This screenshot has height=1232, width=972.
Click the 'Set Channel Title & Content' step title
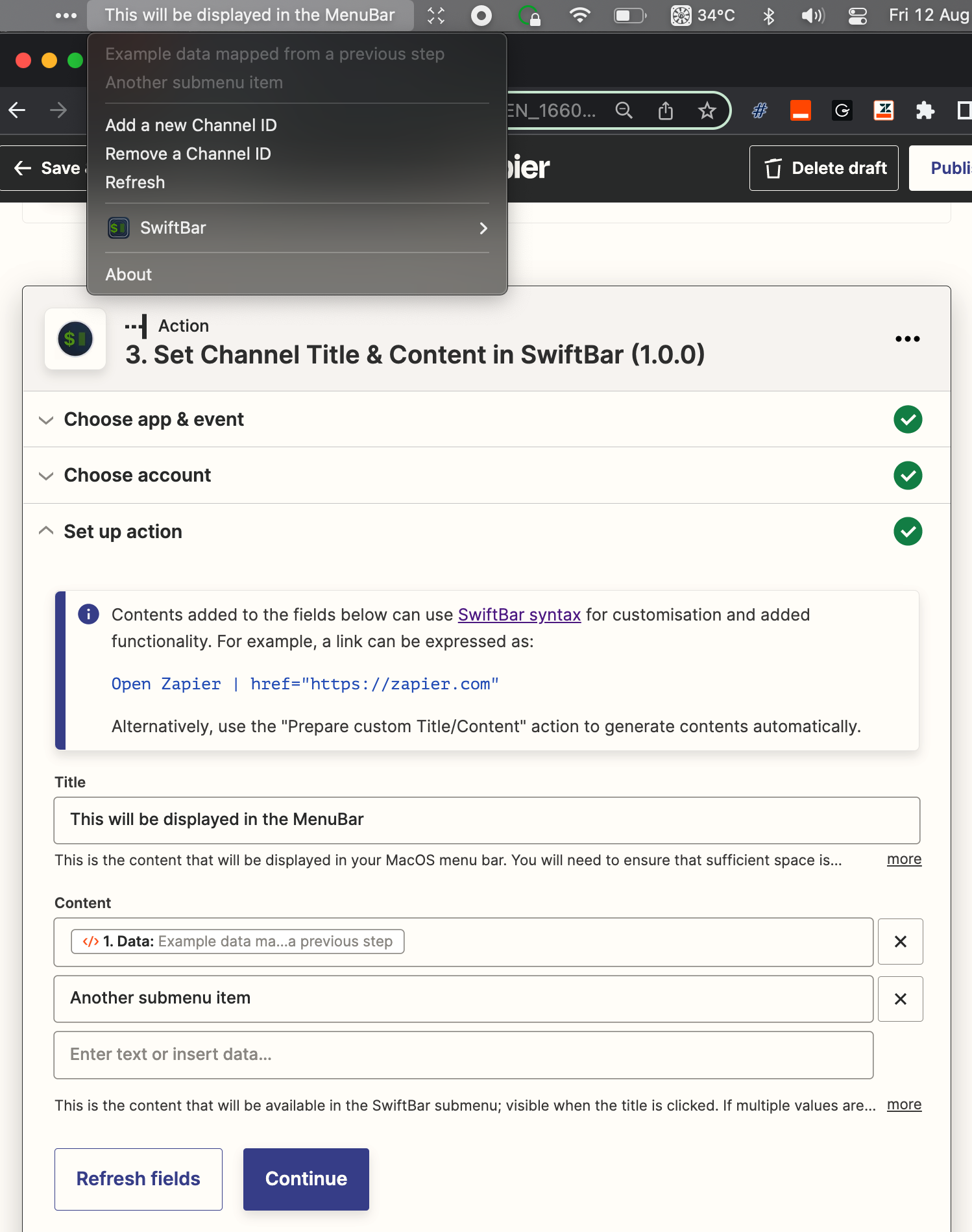(415, 355)
